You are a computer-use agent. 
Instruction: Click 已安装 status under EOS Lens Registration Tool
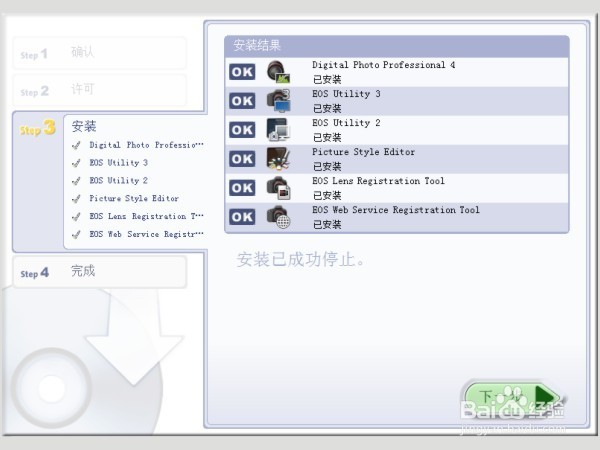tap(327, 196)
